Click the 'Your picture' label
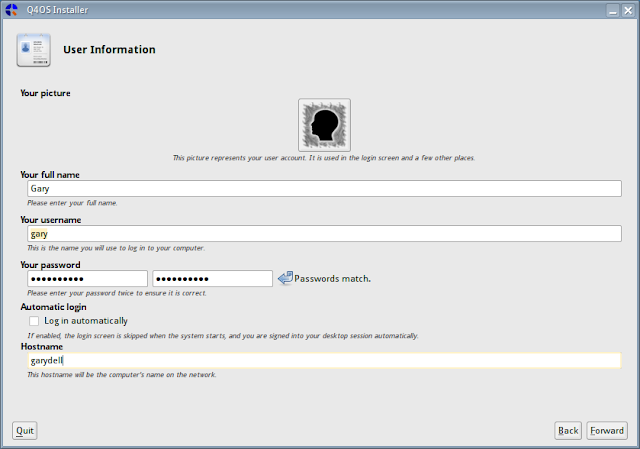640x449 pixels. click(x=45, y=93)
